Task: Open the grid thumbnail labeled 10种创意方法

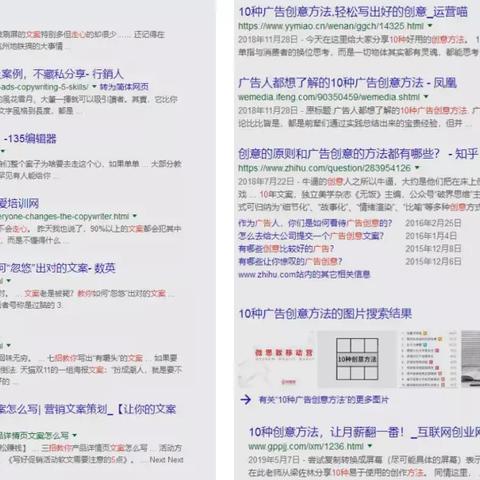Action: coord(357,359)
